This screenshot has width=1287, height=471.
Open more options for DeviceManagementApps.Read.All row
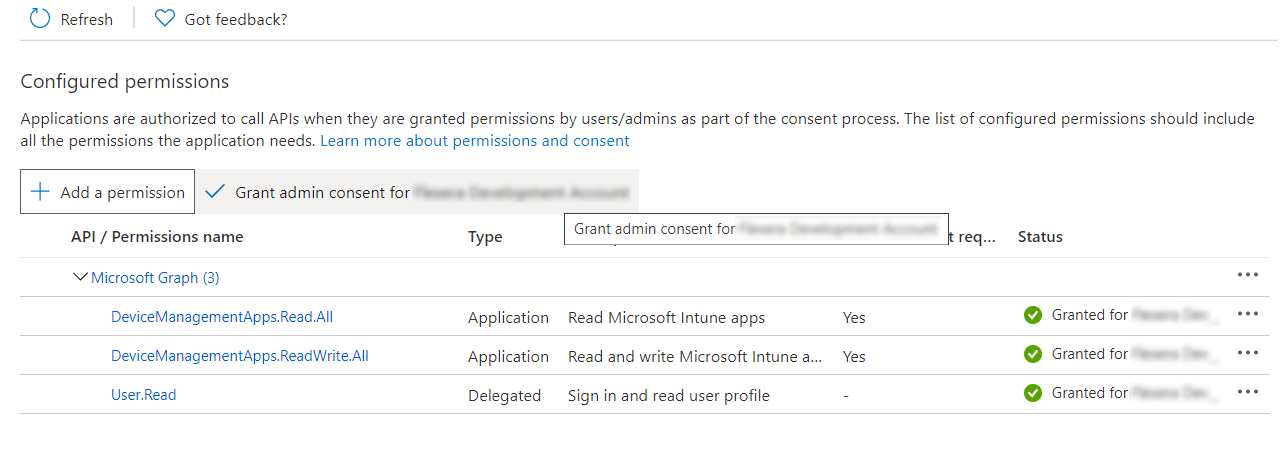(1247, 313)
